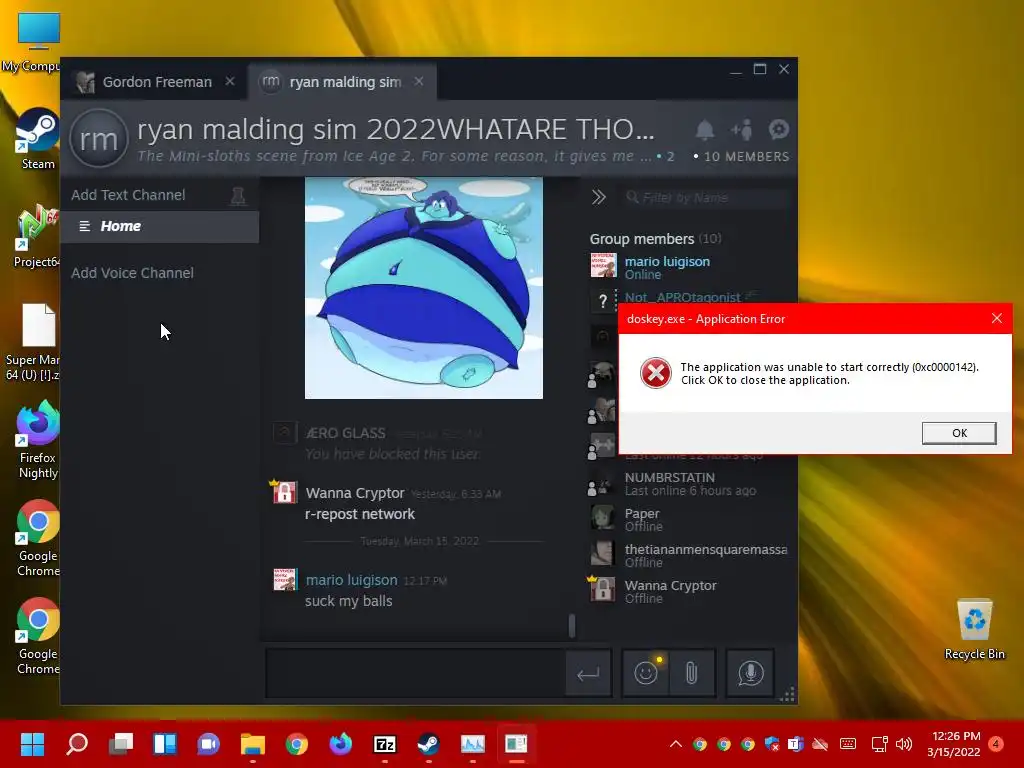Open the Firefox Nightly desktop shortcut
Viewport: 1024px width, 768px height.
[38, 441]
